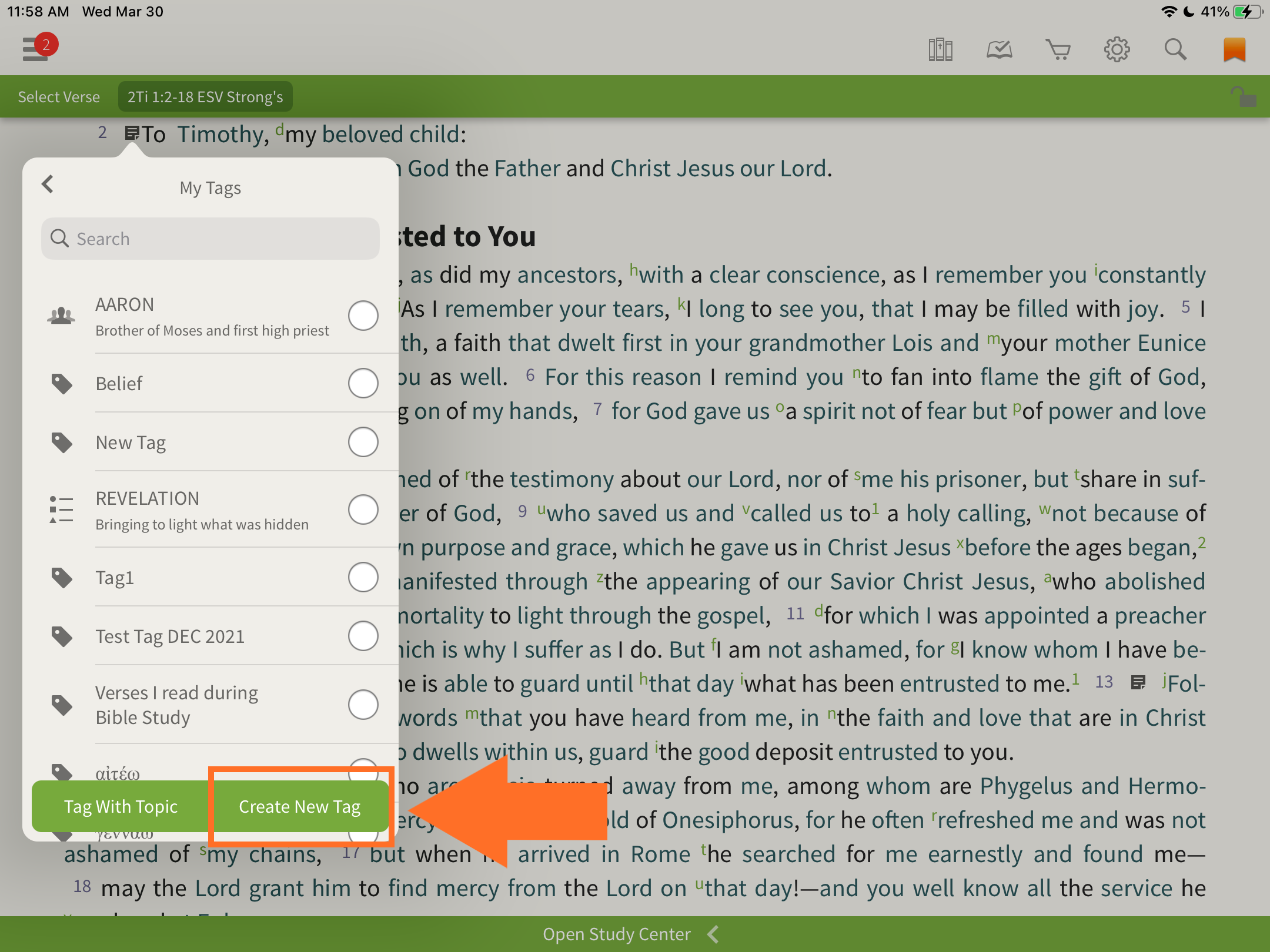
Task: Open Study Center from the bottom bar
Action: coord(616,934)
